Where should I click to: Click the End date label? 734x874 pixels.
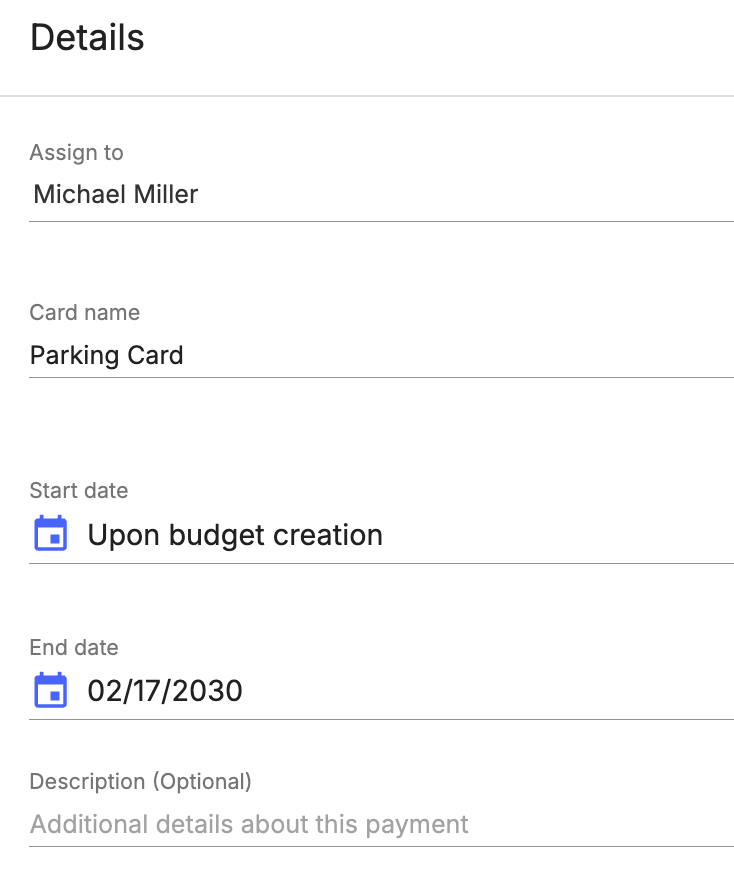(x=74, y=647)
